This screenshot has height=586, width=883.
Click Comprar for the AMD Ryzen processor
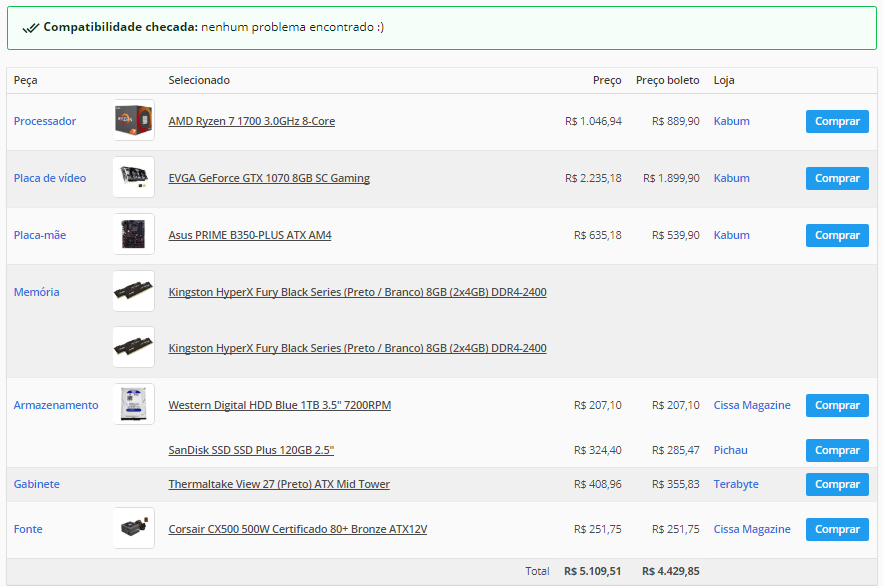pos(837,122)
